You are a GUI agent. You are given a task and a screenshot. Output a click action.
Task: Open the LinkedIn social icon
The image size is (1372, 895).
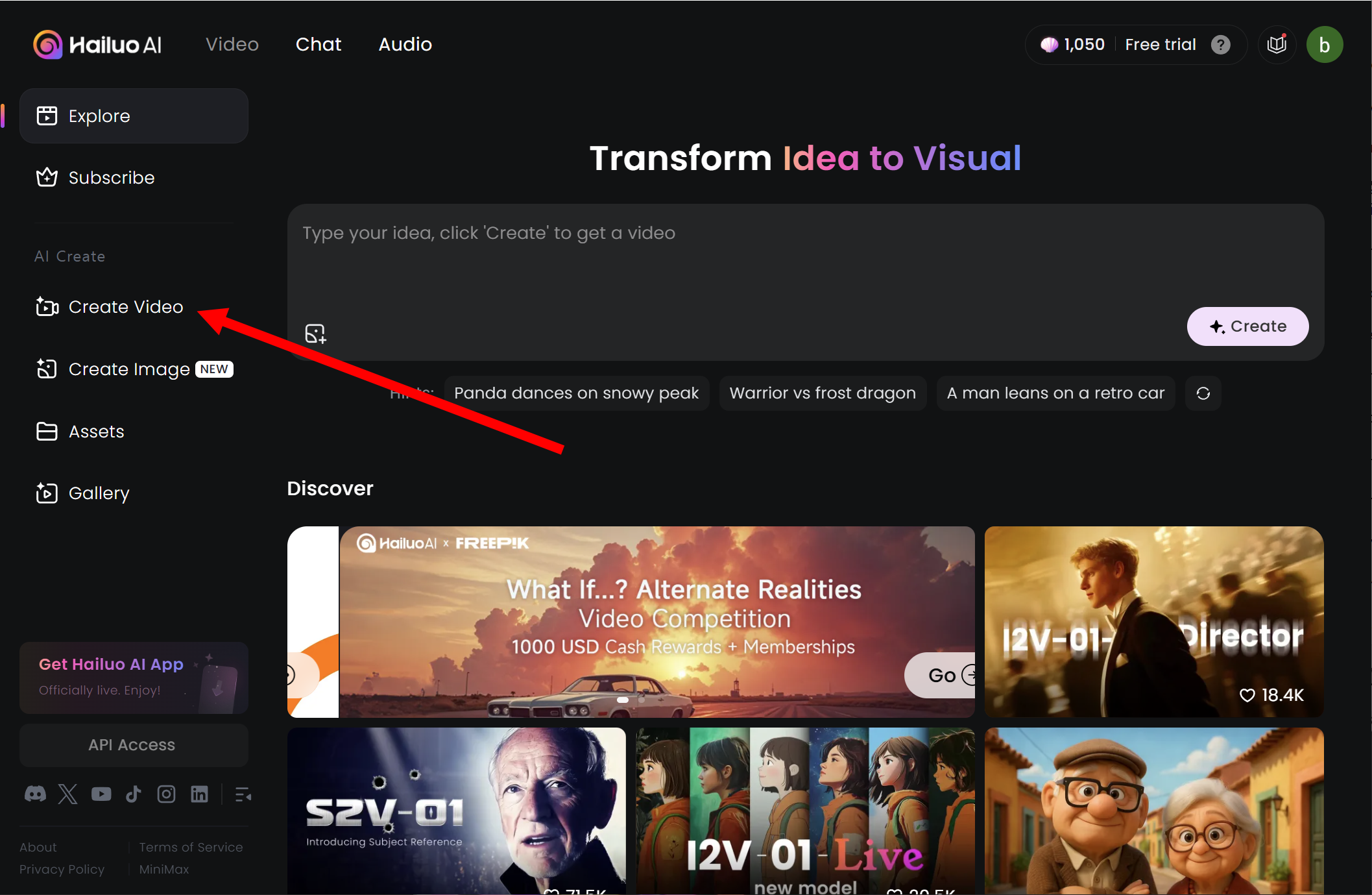[x=199, y=794]
